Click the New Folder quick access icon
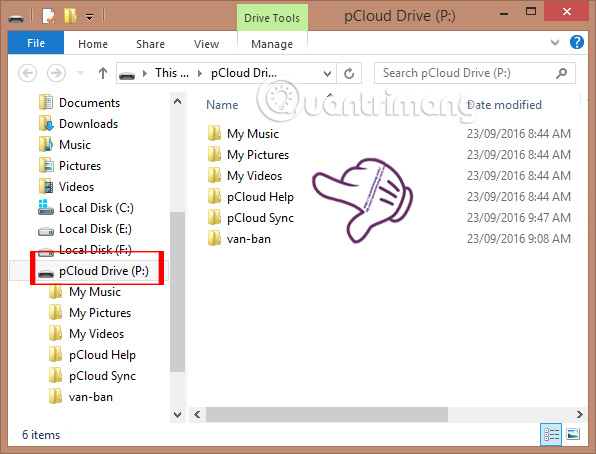 coord(70,16)
